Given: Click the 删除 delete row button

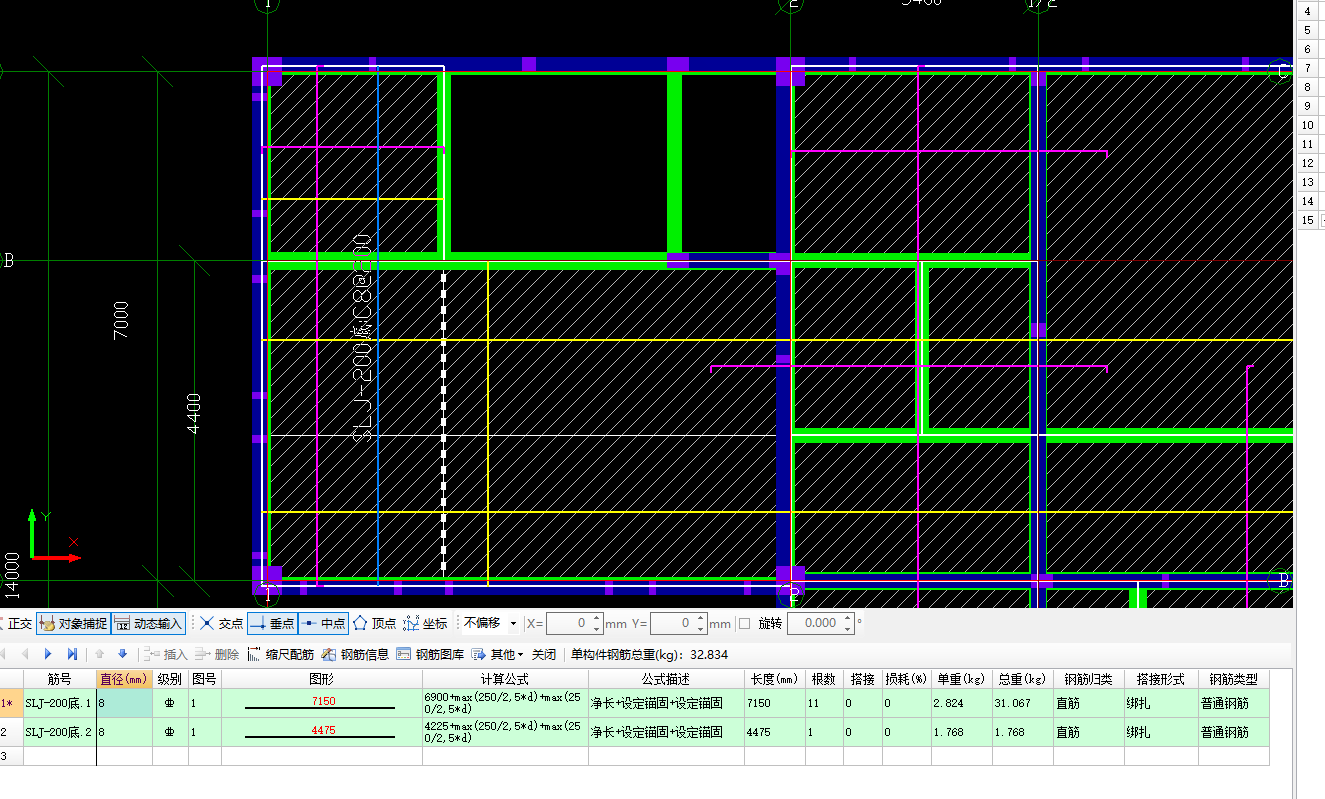Looking at the screenshot, I should point(217,654).
